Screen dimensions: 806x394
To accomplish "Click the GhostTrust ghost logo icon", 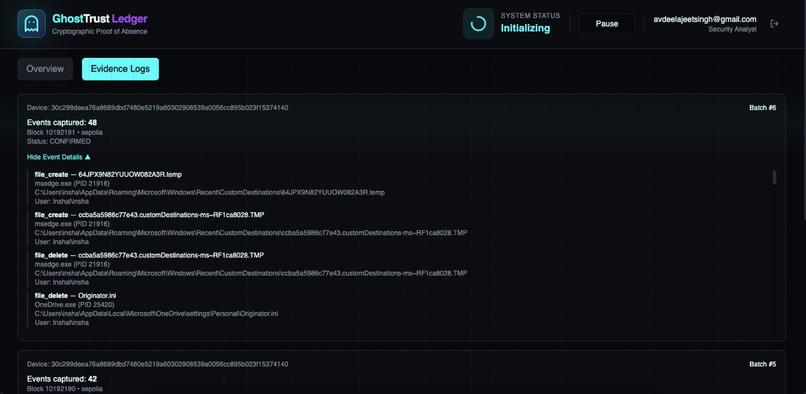I will [31, 24].
